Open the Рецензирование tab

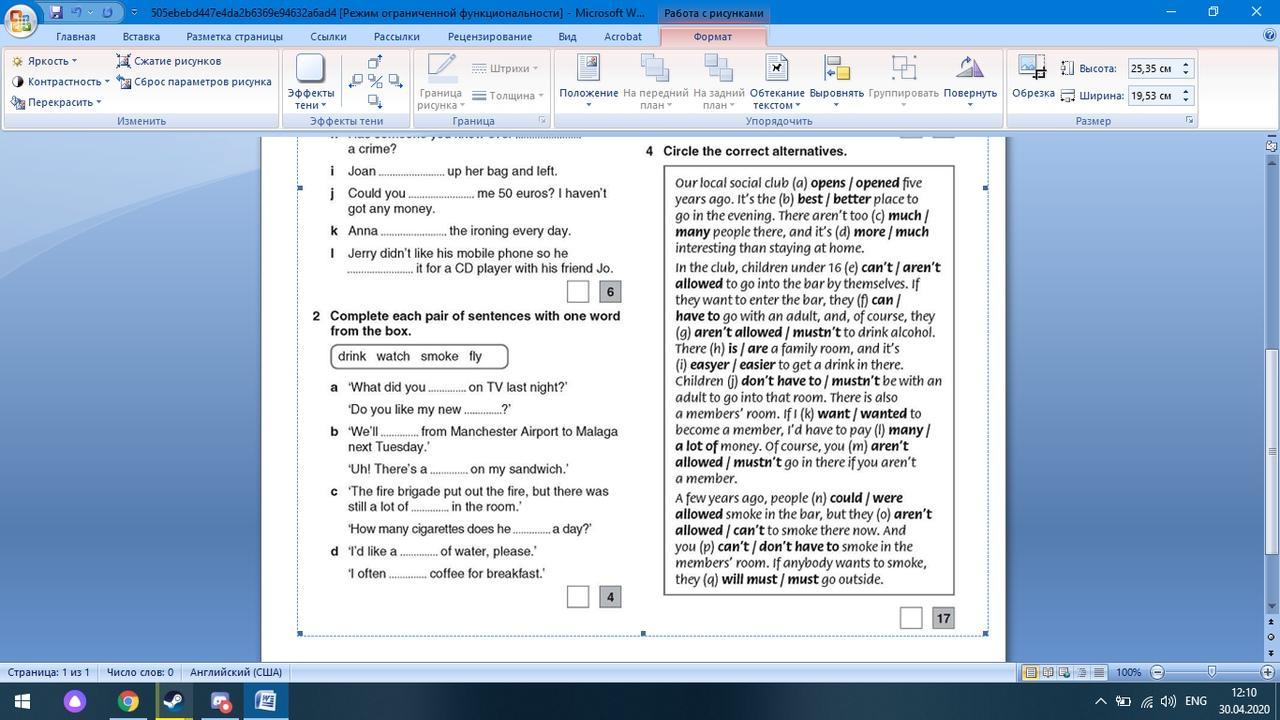tap(490, 37)
